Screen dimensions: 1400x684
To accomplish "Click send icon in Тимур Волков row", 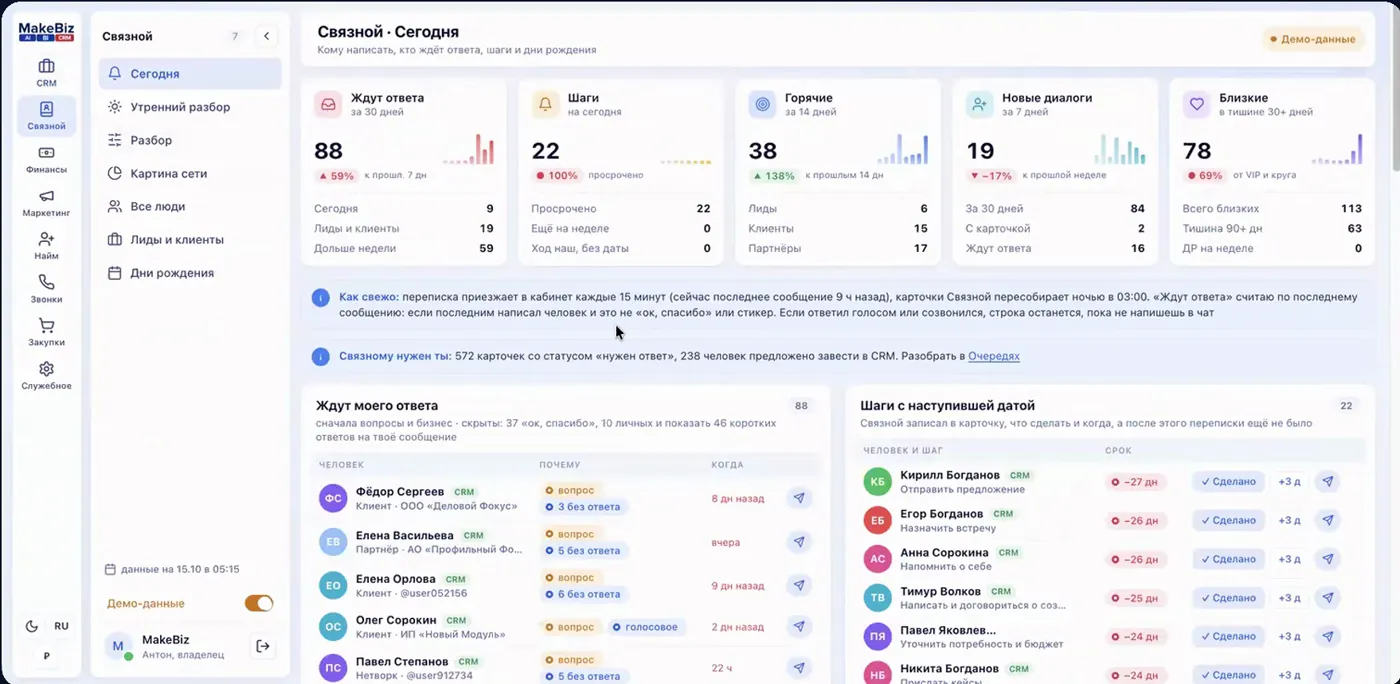I will click(x=1327, y=598).
